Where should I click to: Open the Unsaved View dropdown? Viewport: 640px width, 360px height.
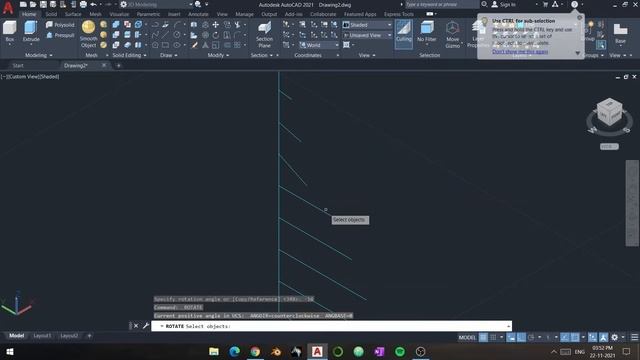[x=367, y=35]
